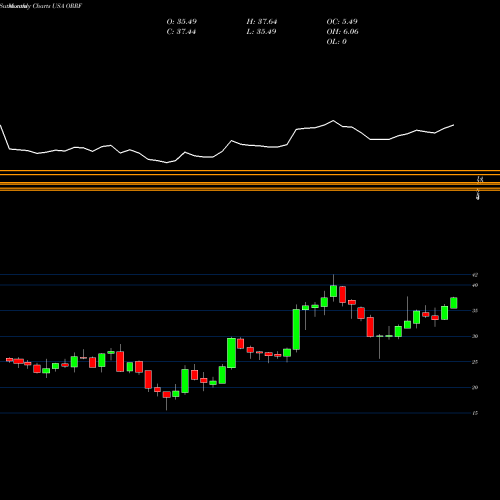Select the close value 'C: 37.44'

pos(181,32)
